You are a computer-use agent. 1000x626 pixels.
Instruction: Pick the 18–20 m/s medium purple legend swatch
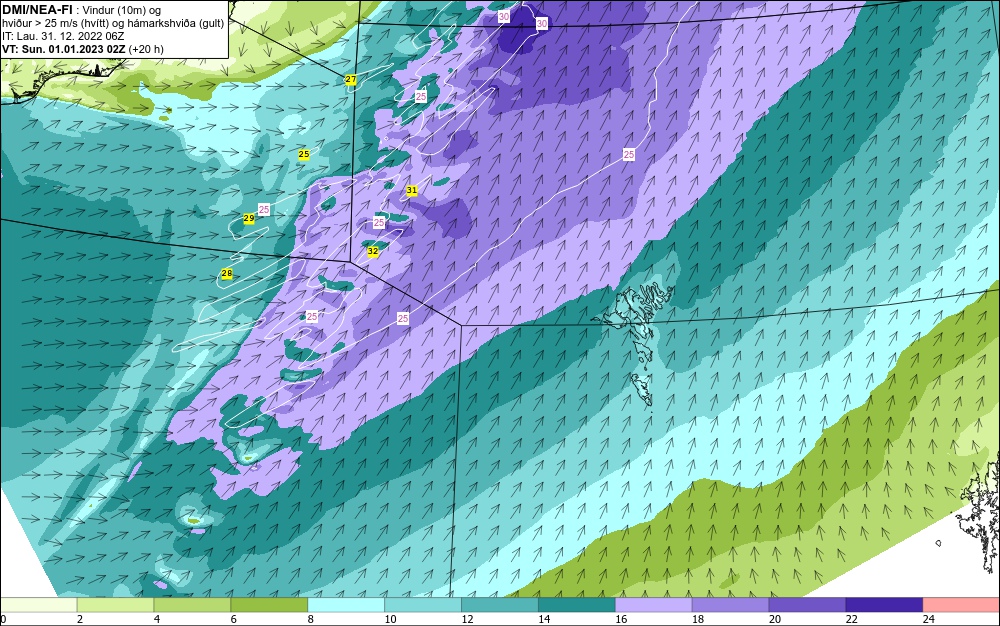(x=731, y=605)
